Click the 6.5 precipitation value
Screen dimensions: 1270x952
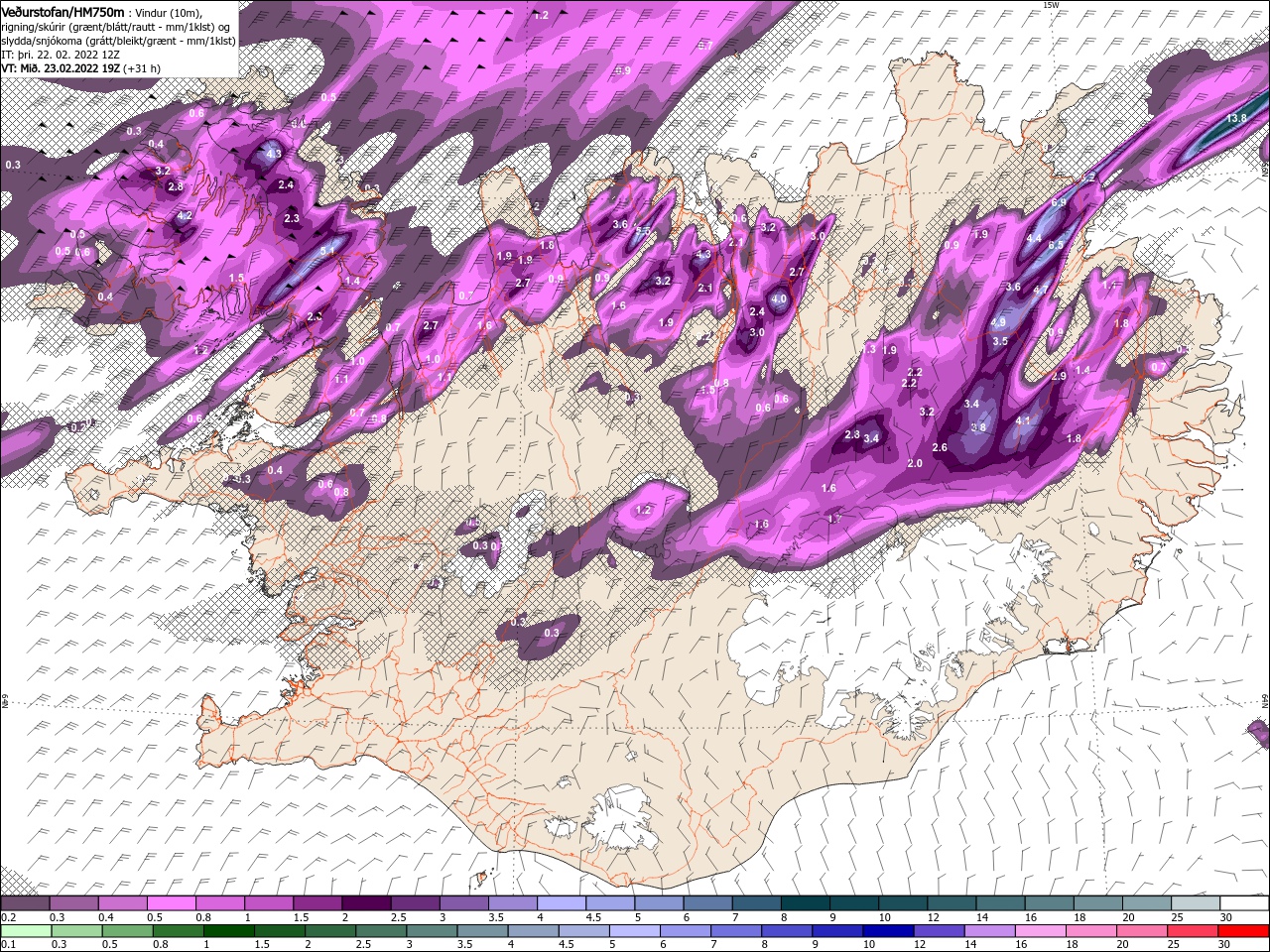pos(1056,245)
